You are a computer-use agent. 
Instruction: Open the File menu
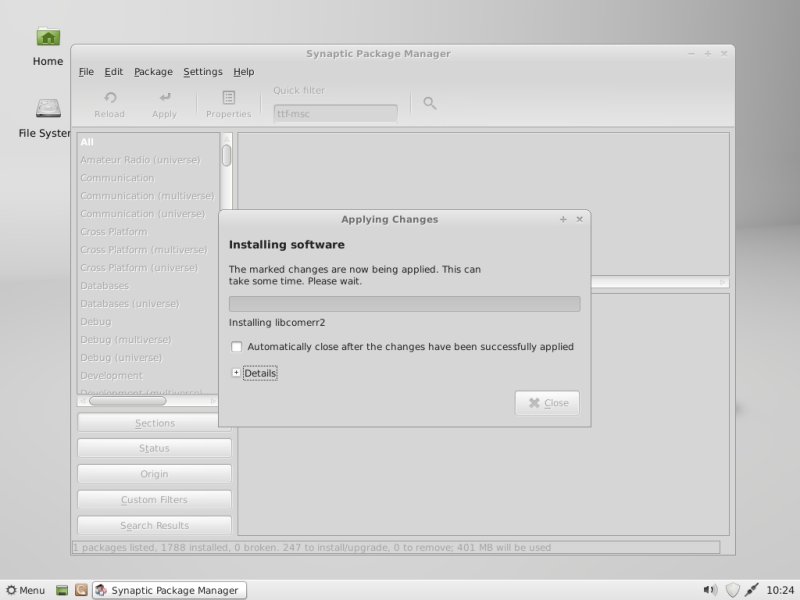coord(86,72)
